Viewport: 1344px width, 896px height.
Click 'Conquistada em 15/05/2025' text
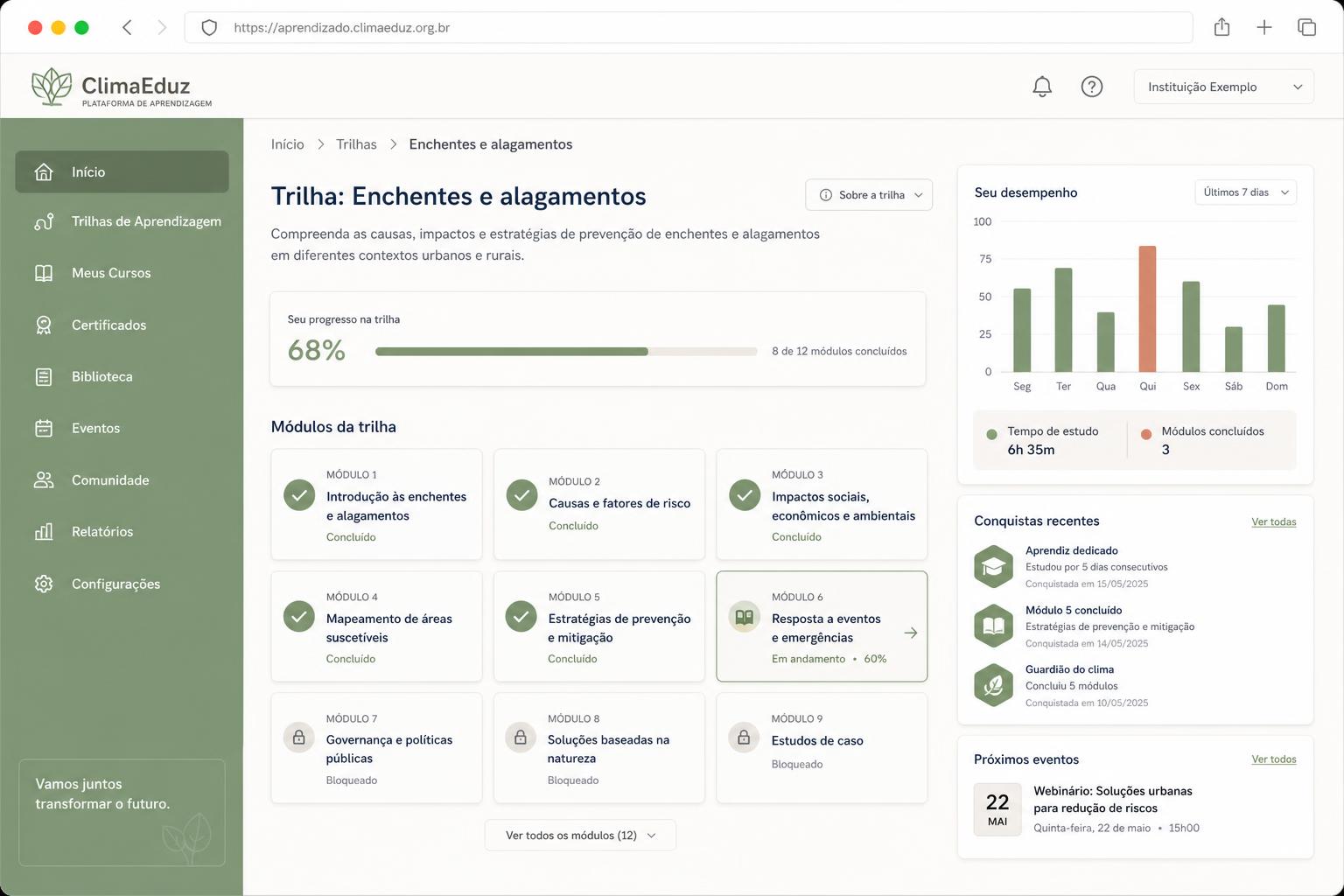point(1087,584)
